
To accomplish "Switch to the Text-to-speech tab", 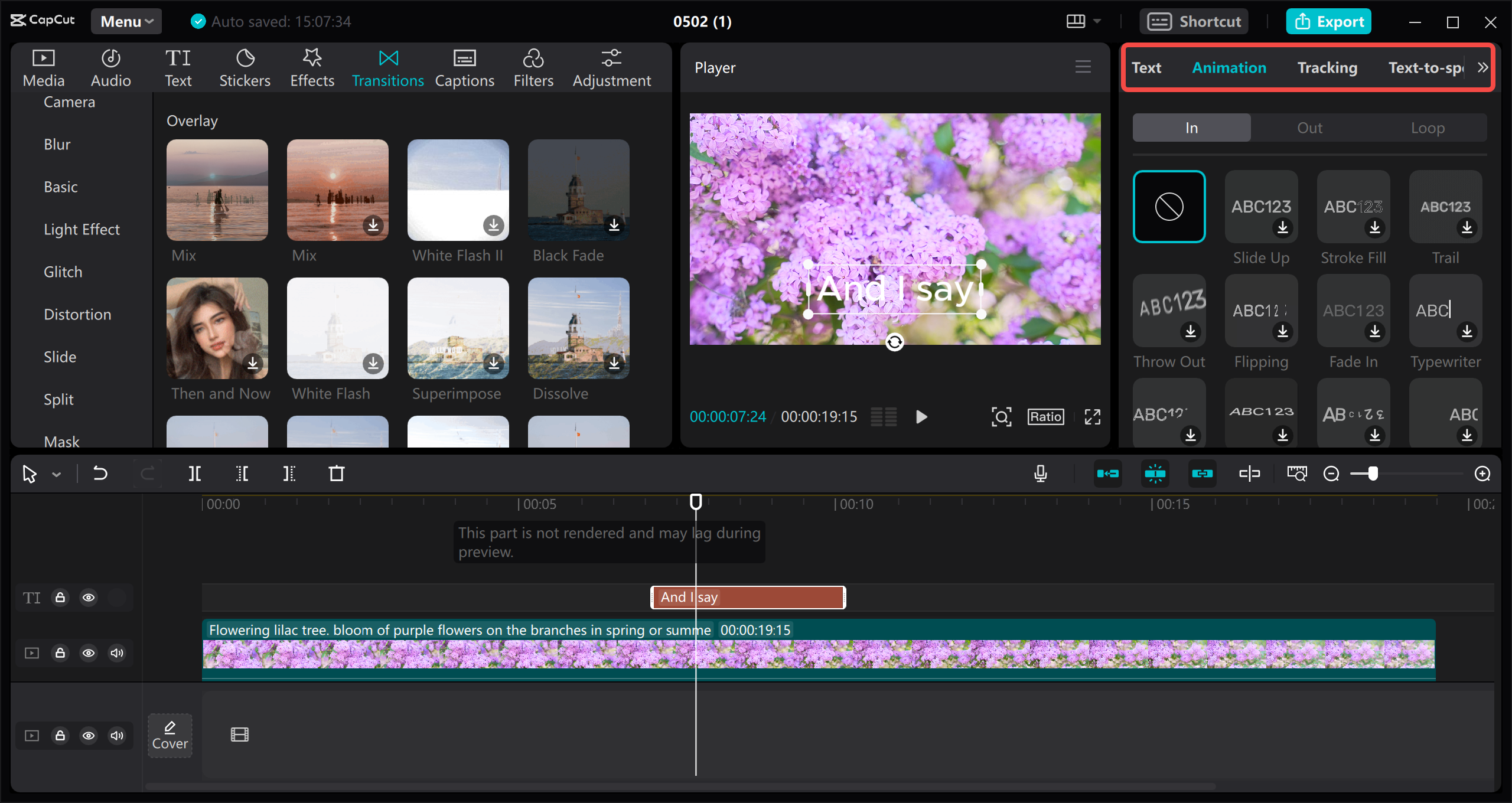I will pos(1426,68).
